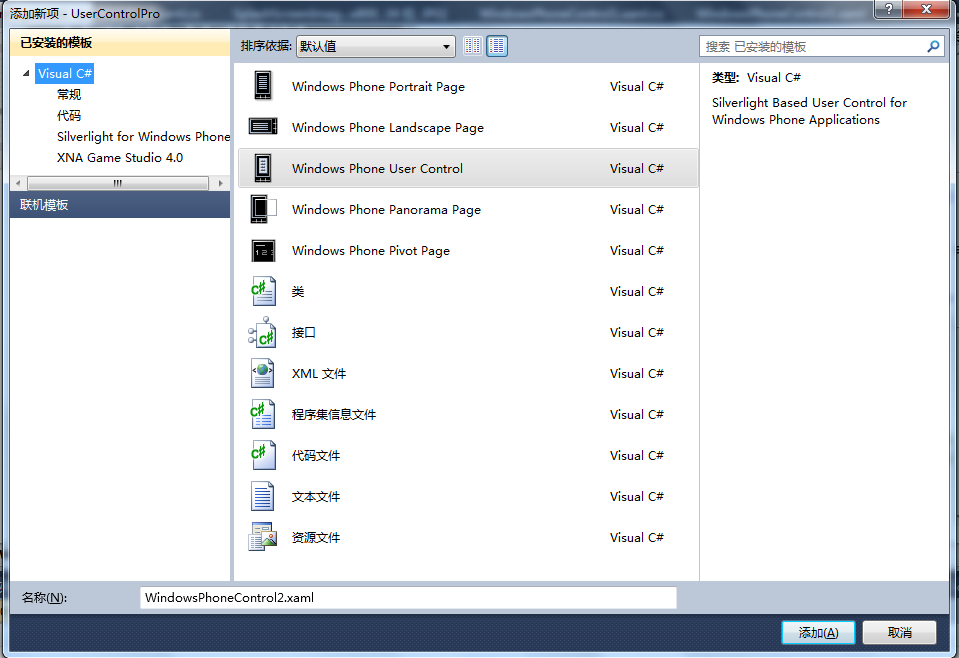Select the 程序集信息文件 template name
This screenshot has width=959, height=658.
334,414
